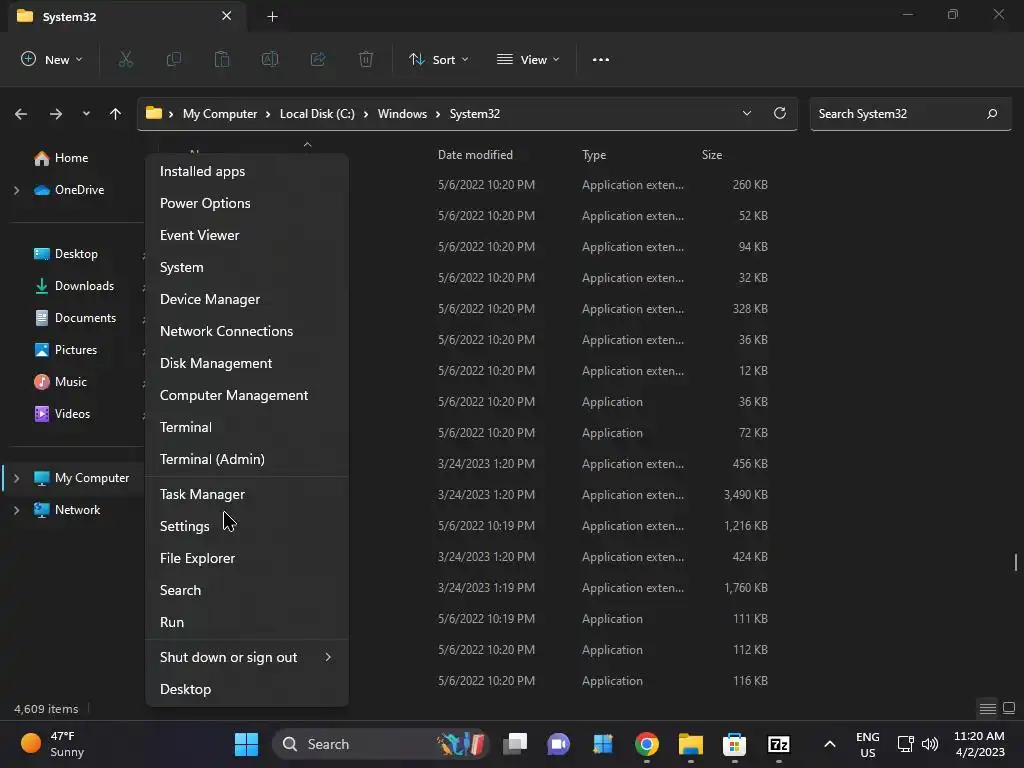The width and height of the screenshot is (1024, 768).
Task: Choose Run from the menu
Action: coord(247,622)
